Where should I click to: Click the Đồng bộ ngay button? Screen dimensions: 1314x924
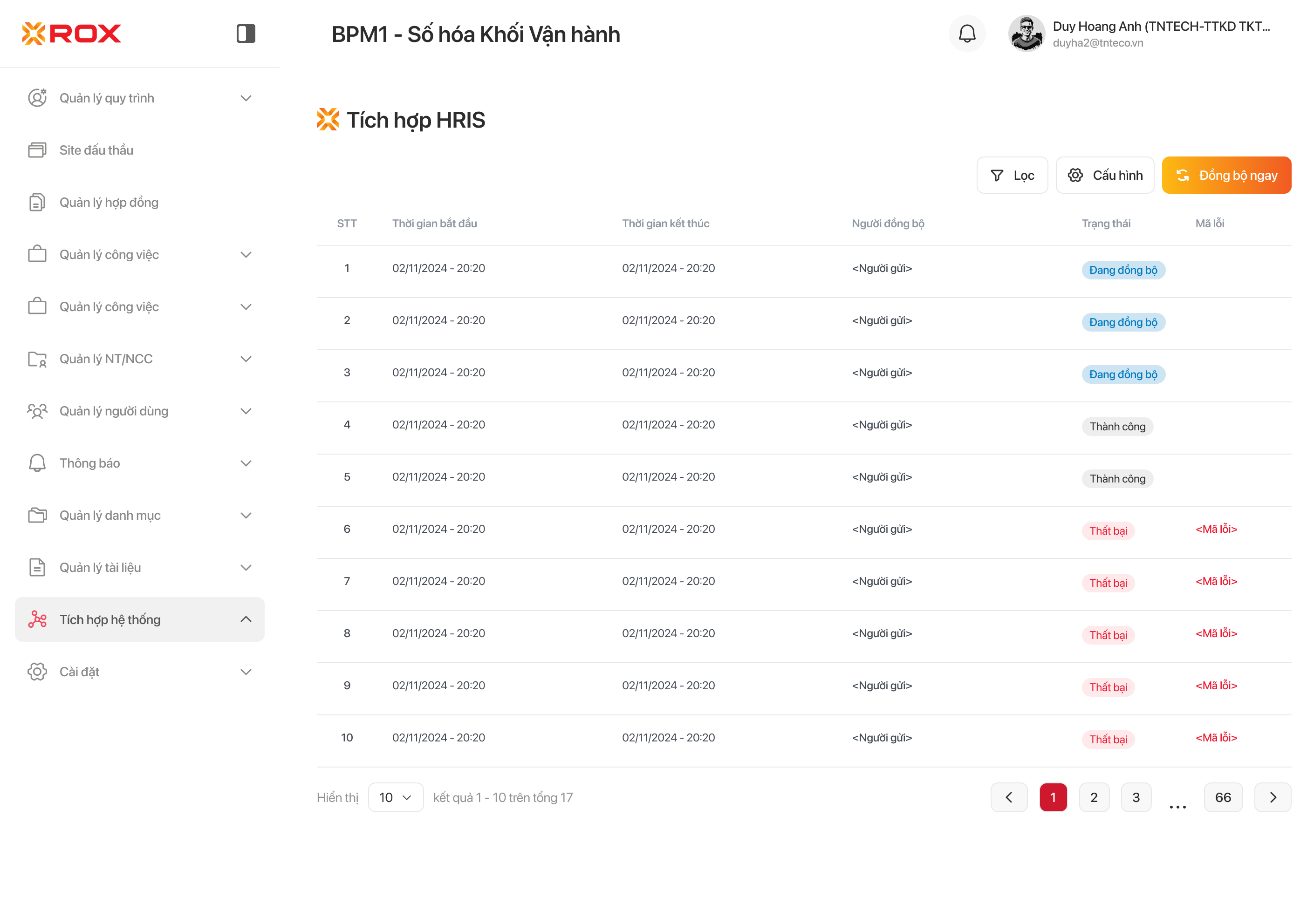click(1226, 175)
